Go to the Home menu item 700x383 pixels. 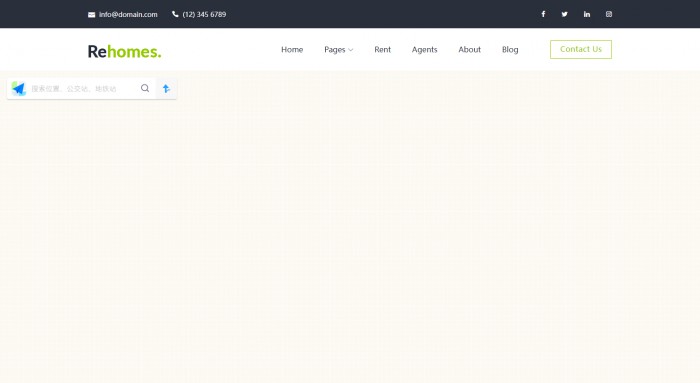(292, 50)
